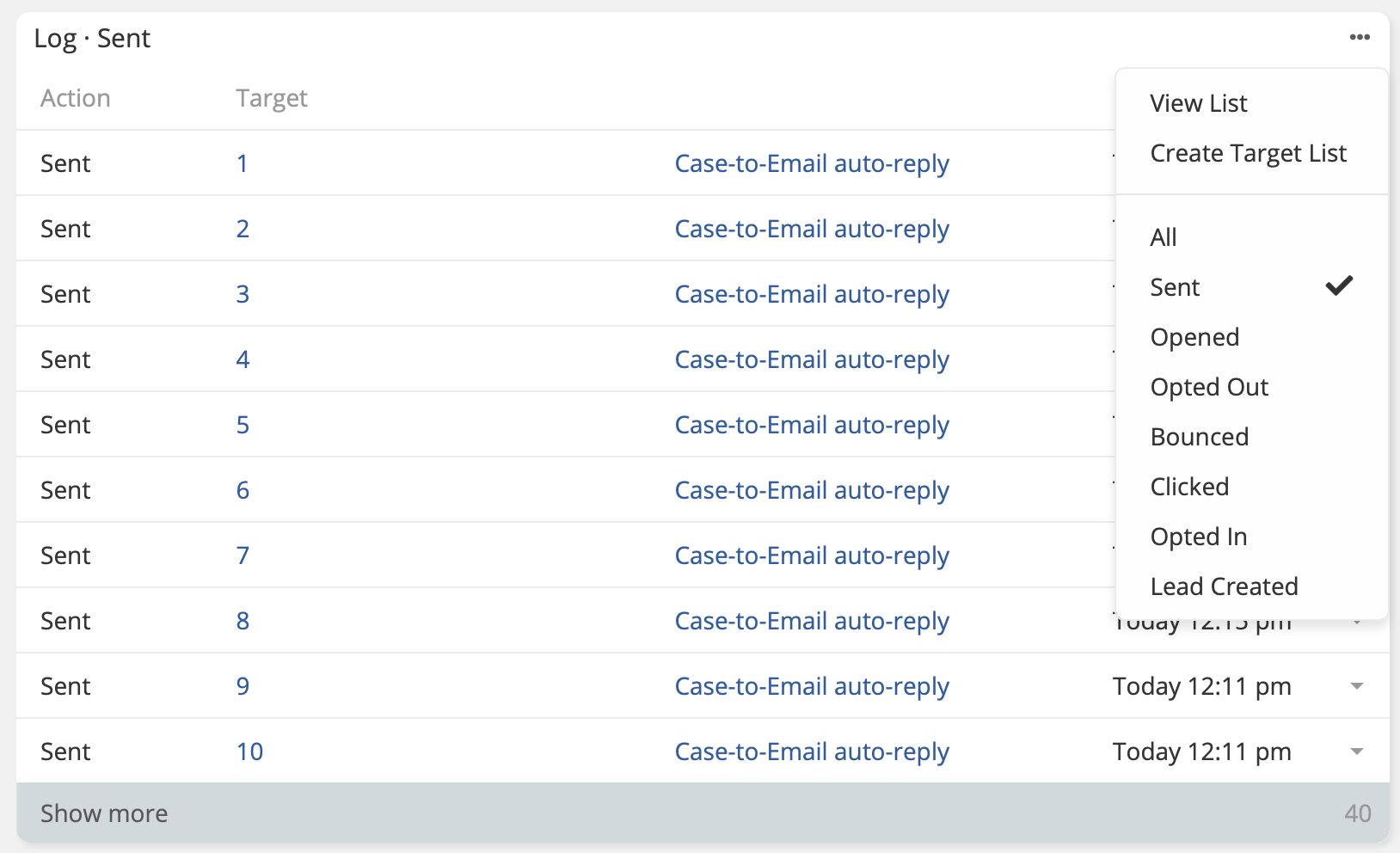This screenshot has width=1400, height=853.
Task: Open target link 7
Action: tap(243, 555)
